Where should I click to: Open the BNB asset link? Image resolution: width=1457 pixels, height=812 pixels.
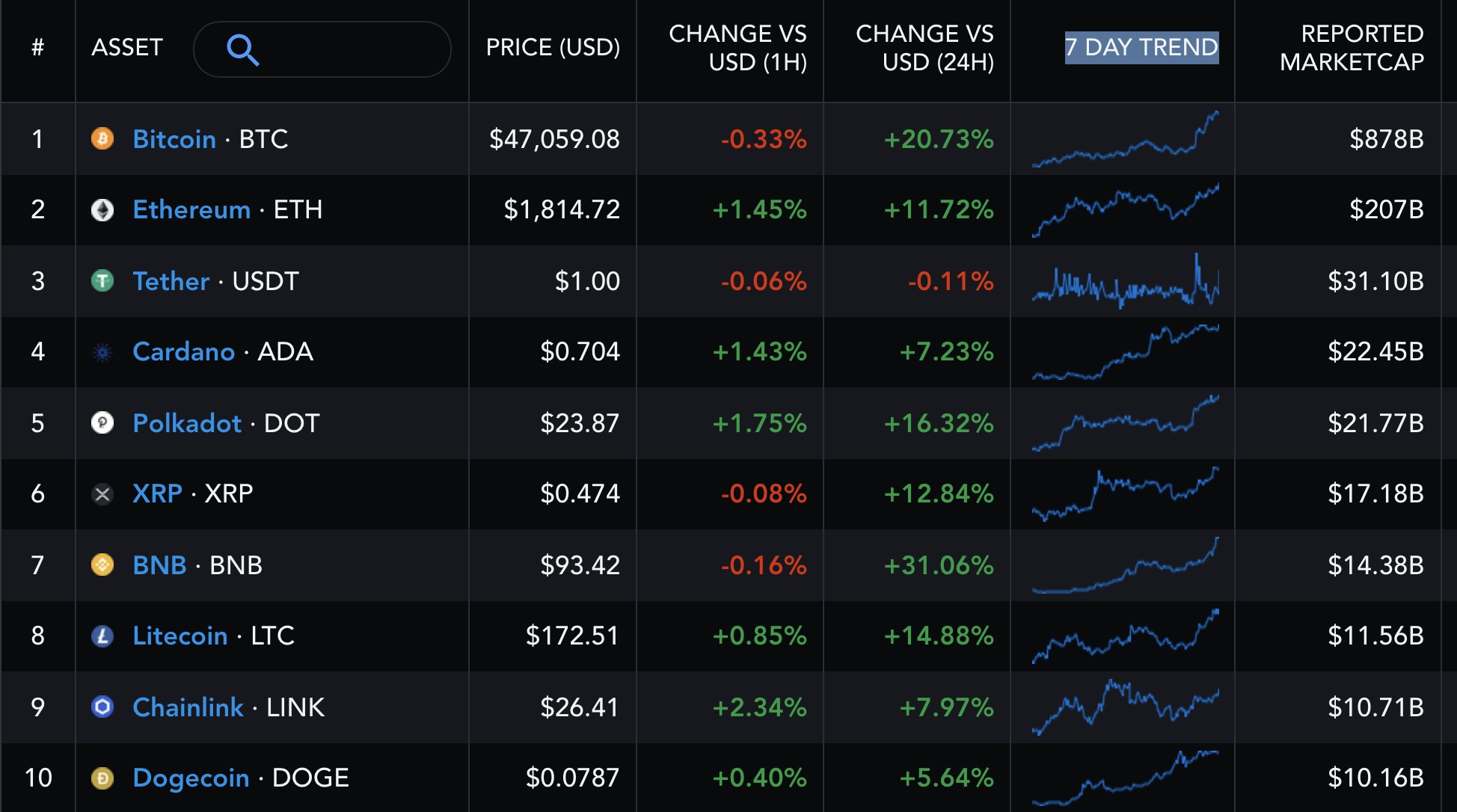(x=159, y=565)
